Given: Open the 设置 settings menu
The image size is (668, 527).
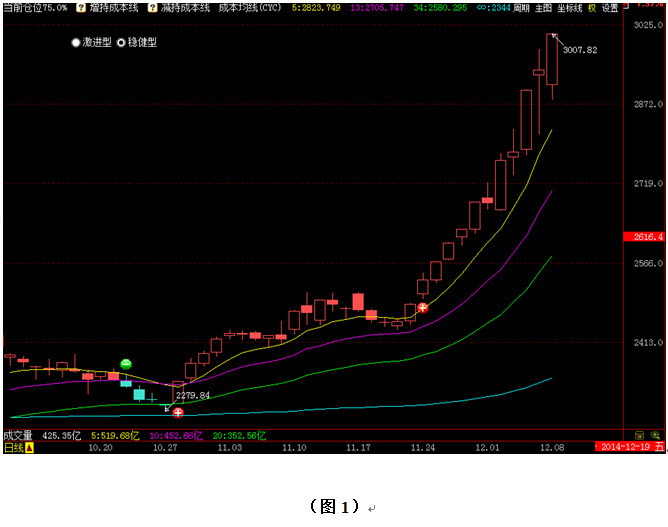Looking at the screenshot, I should click(x=610, y=7).
